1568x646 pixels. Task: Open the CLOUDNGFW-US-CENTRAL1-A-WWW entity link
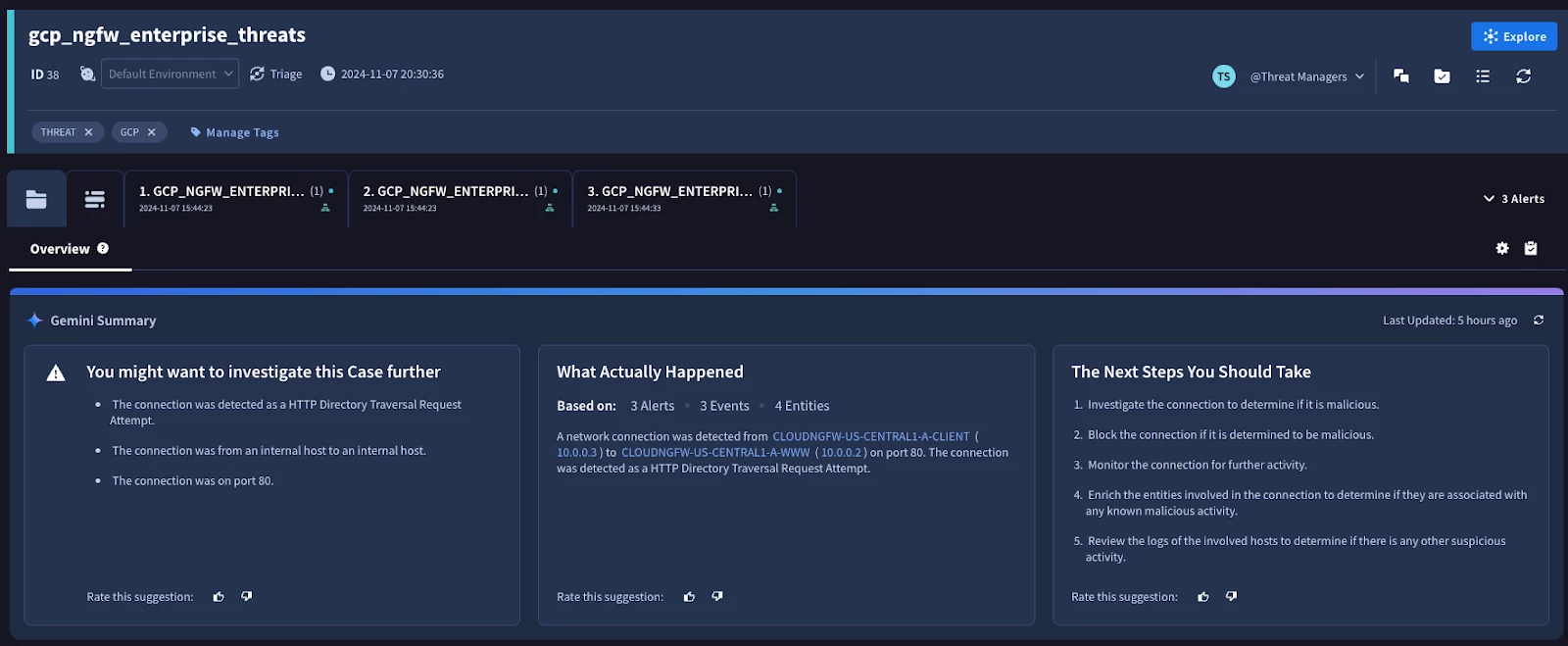tap(715, 453)
